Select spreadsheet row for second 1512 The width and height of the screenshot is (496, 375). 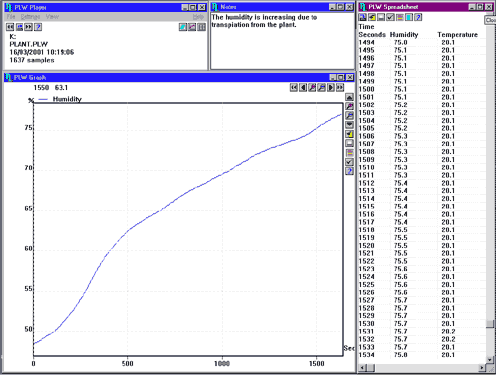coord(422,183)
